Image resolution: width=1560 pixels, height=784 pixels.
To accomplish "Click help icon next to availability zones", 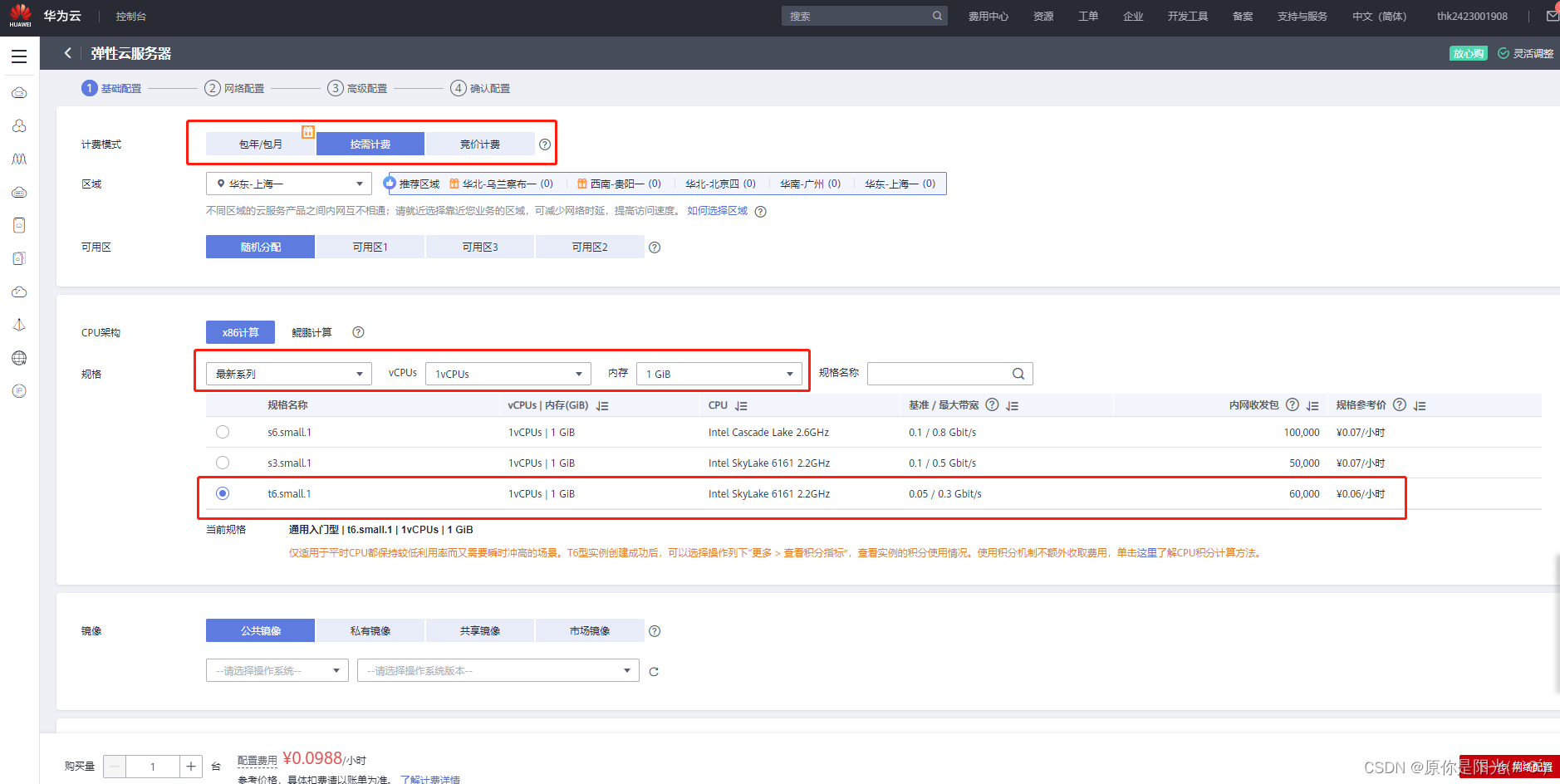I will click(655, 247).
